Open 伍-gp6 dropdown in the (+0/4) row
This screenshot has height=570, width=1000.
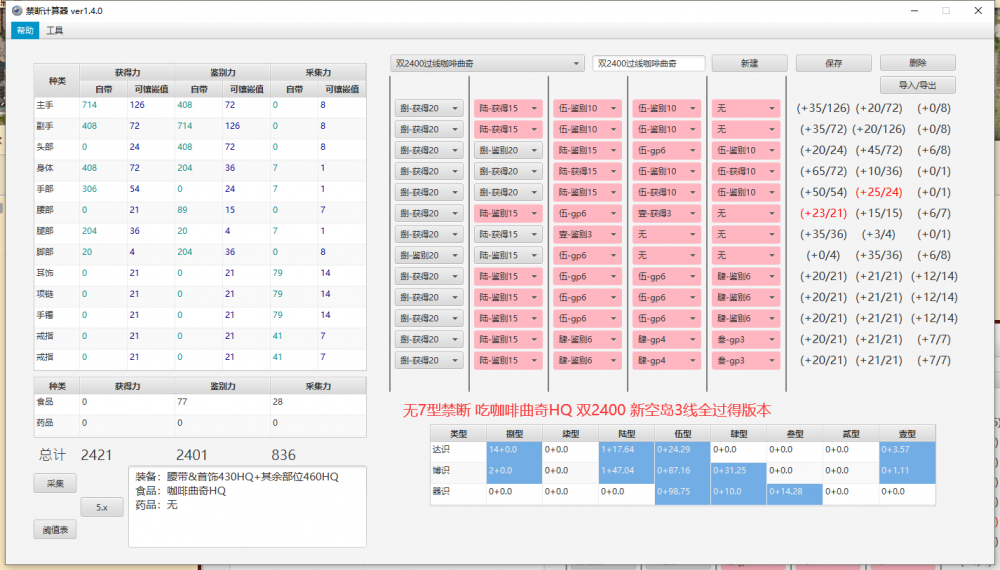click(x=587, y=256)
